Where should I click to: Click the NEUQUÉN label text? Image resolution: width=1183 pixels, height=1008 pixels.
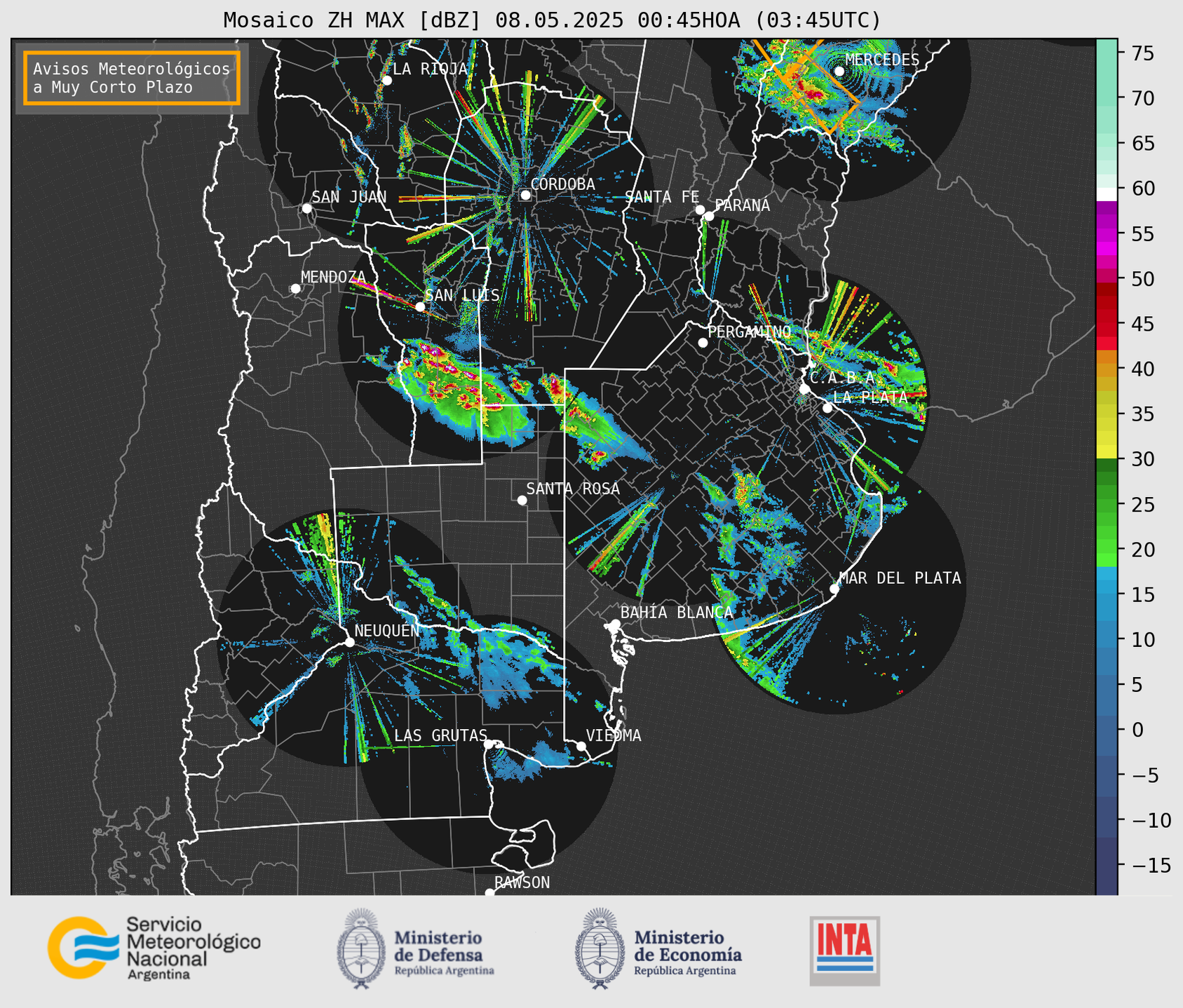[387, 630]
